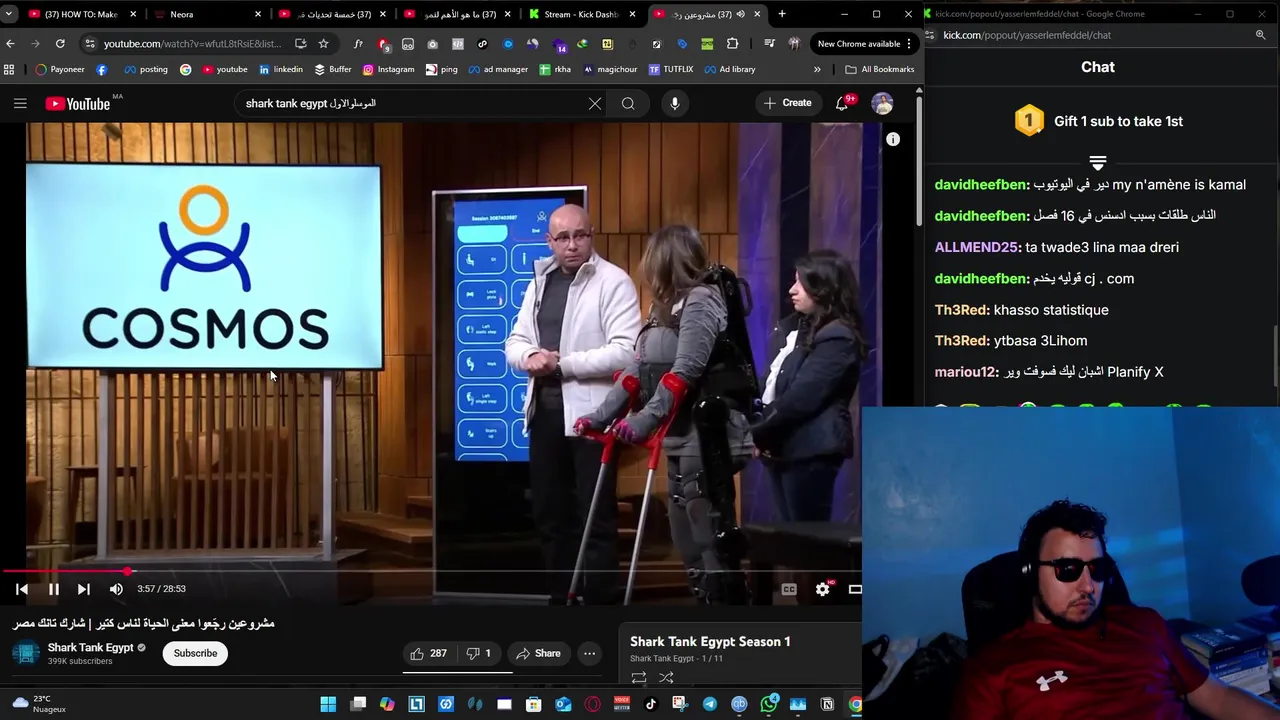Click New Chrome available update button
The width and height of the screenshot is (1280, 720).
(x=863, y=44)
